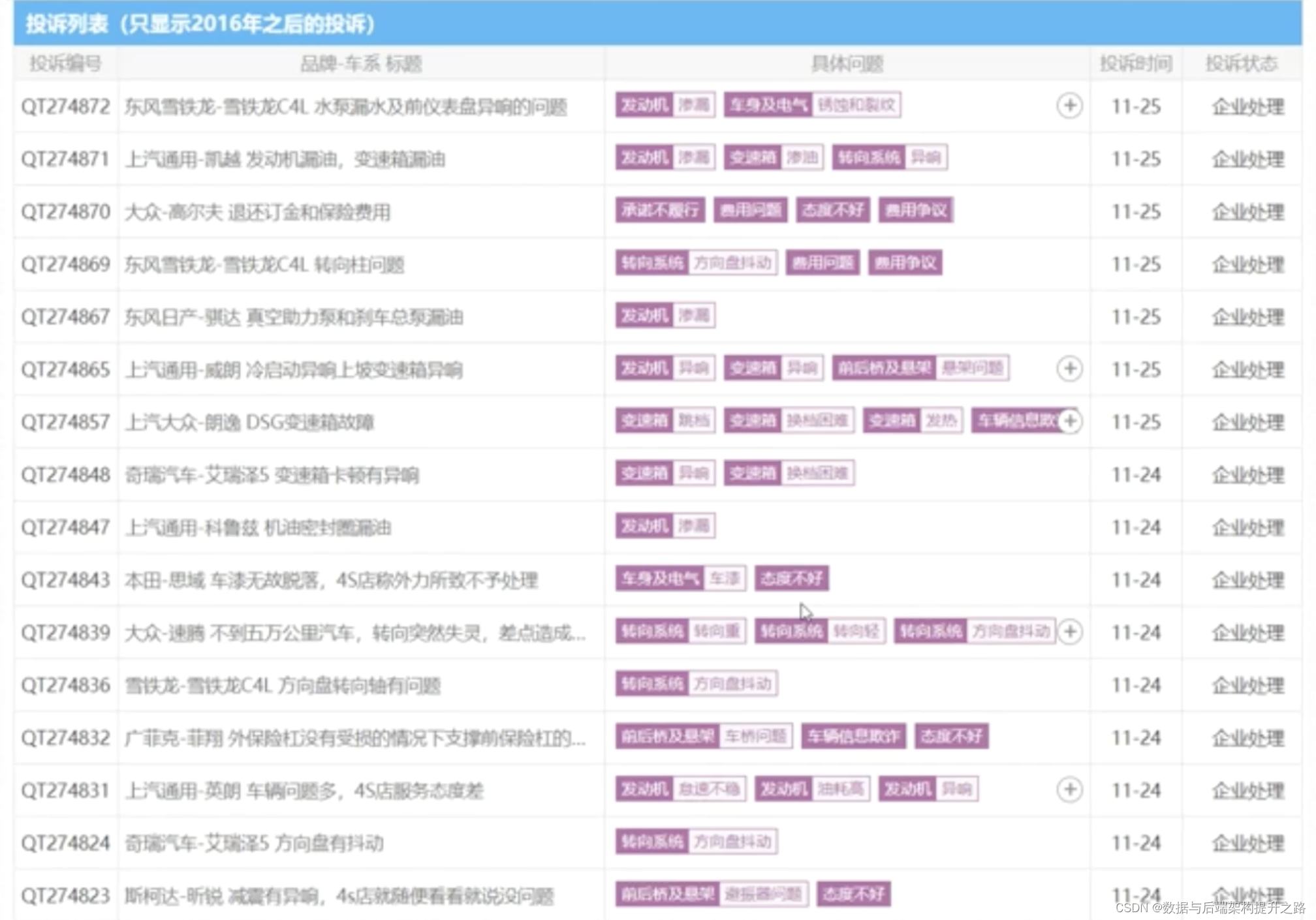Select 车辆信息欺诈 tag in QT274832 row
This screenshot has width=1316, height=920.
tap(853, 737)
